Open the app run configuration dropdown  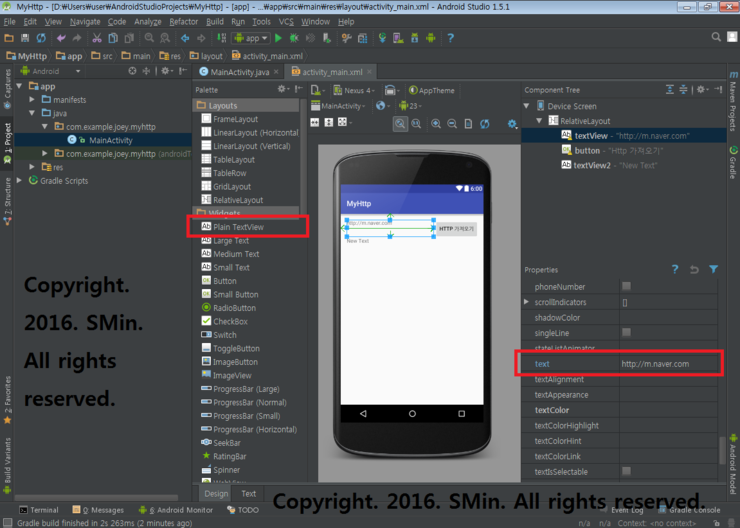(251, 38)
